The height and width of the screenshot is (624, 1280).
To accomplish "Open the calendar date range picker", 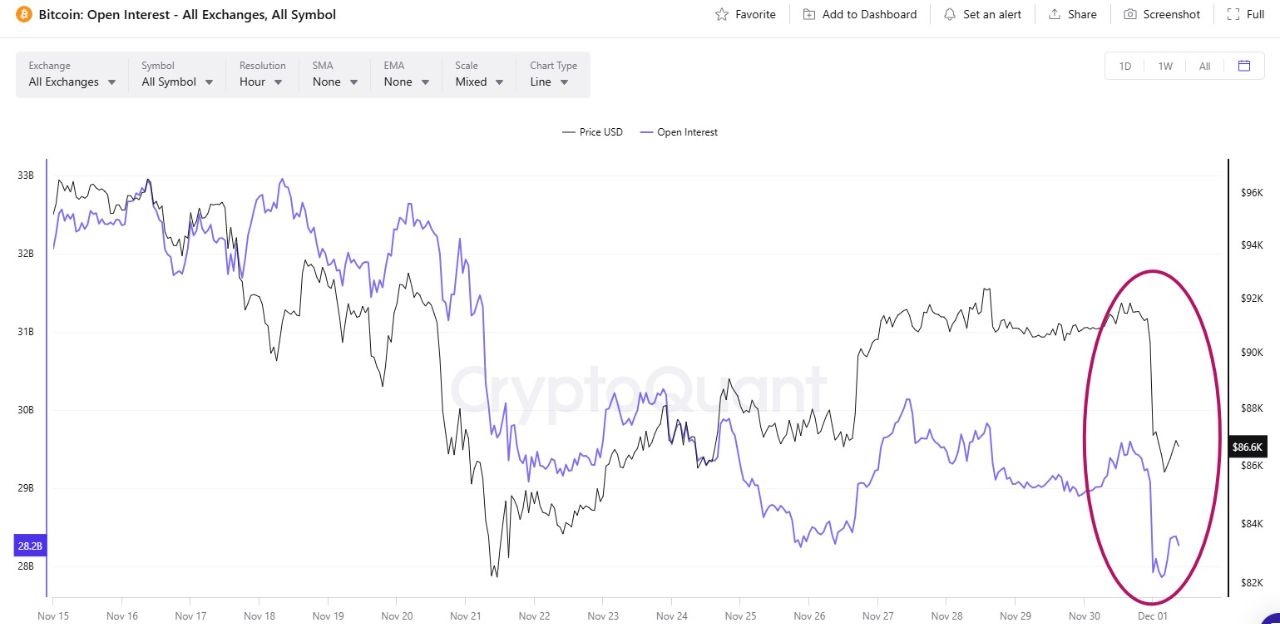I will [1244, 65].
